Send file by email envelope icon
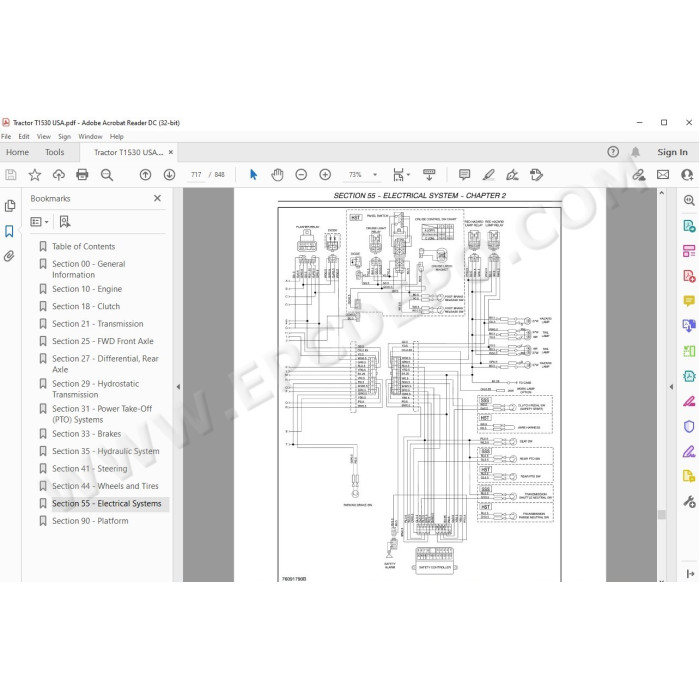This screenshot has height=700, width=700. click(663, 175)
